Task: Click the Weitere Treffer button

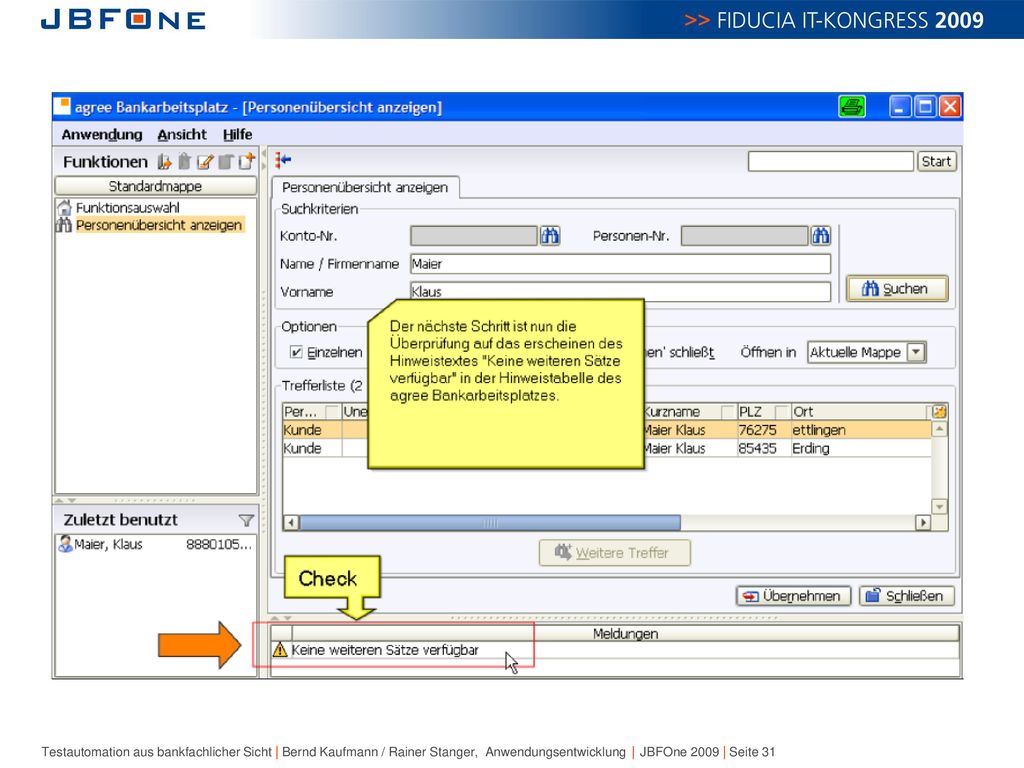Action: click(614, 552)
